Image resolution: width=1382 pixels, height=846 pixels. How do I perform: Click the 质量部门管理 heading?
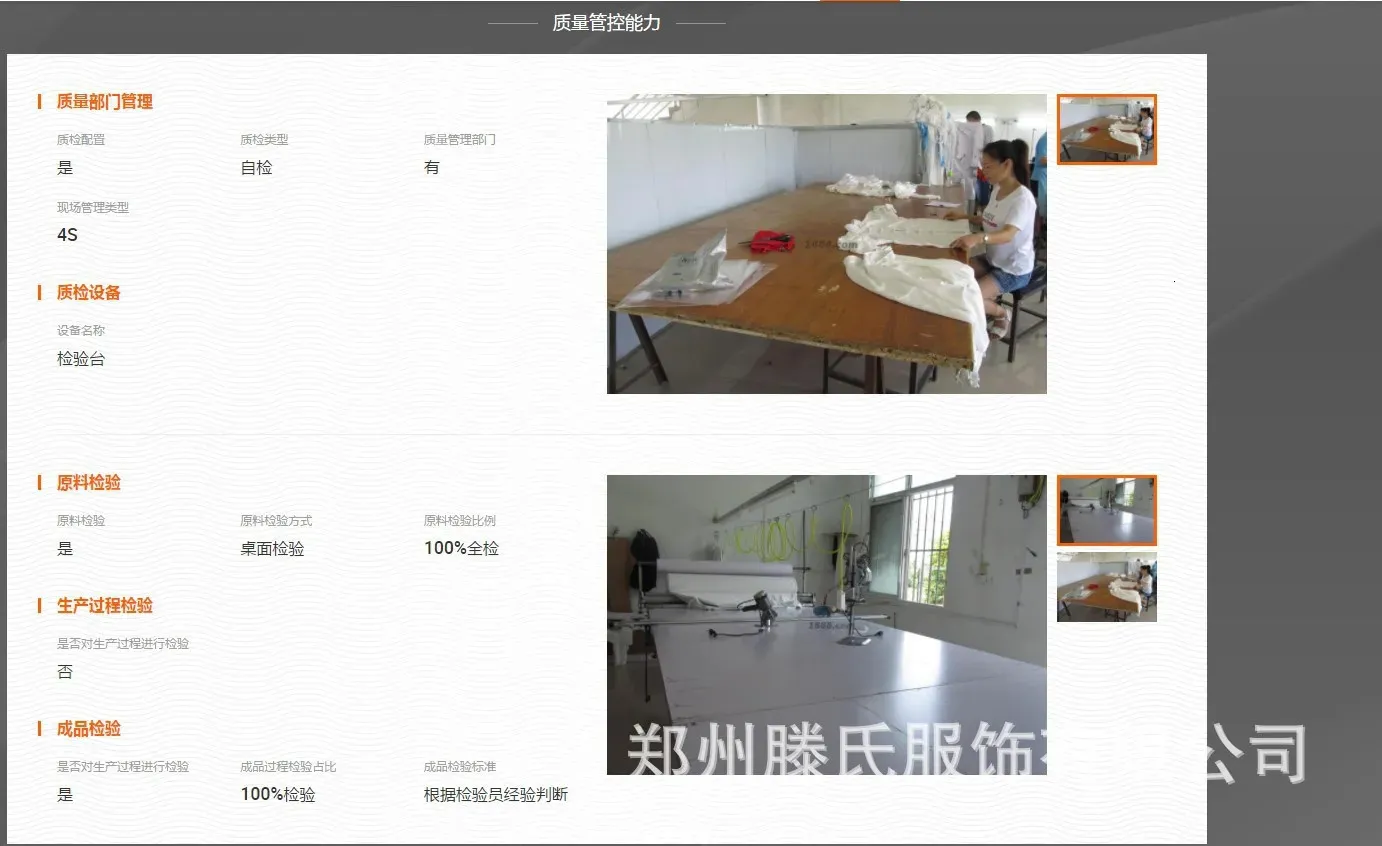104,101
